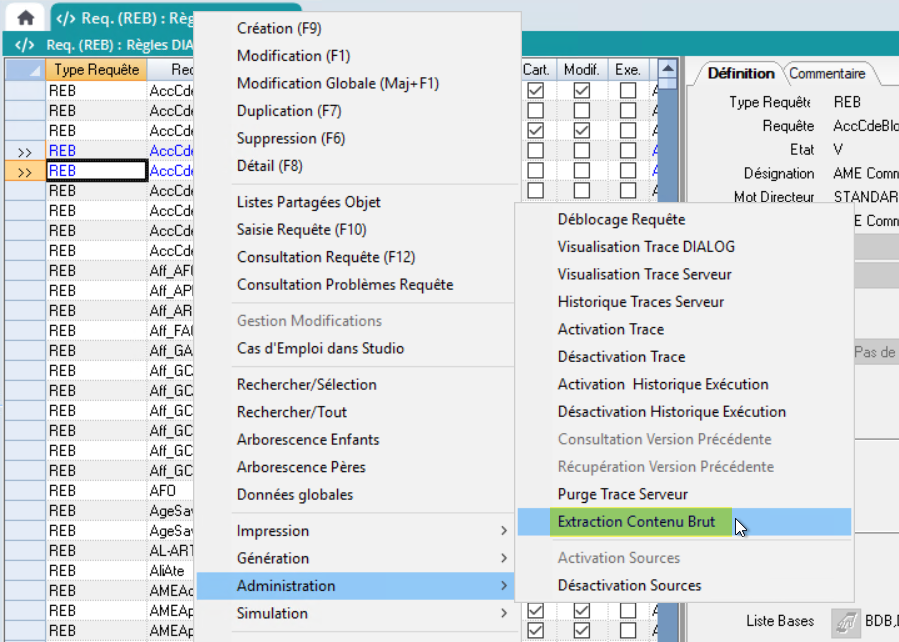899x642 pixels.
Task: Click the code icon in the Req. (REB) tab
Action: 66,17
